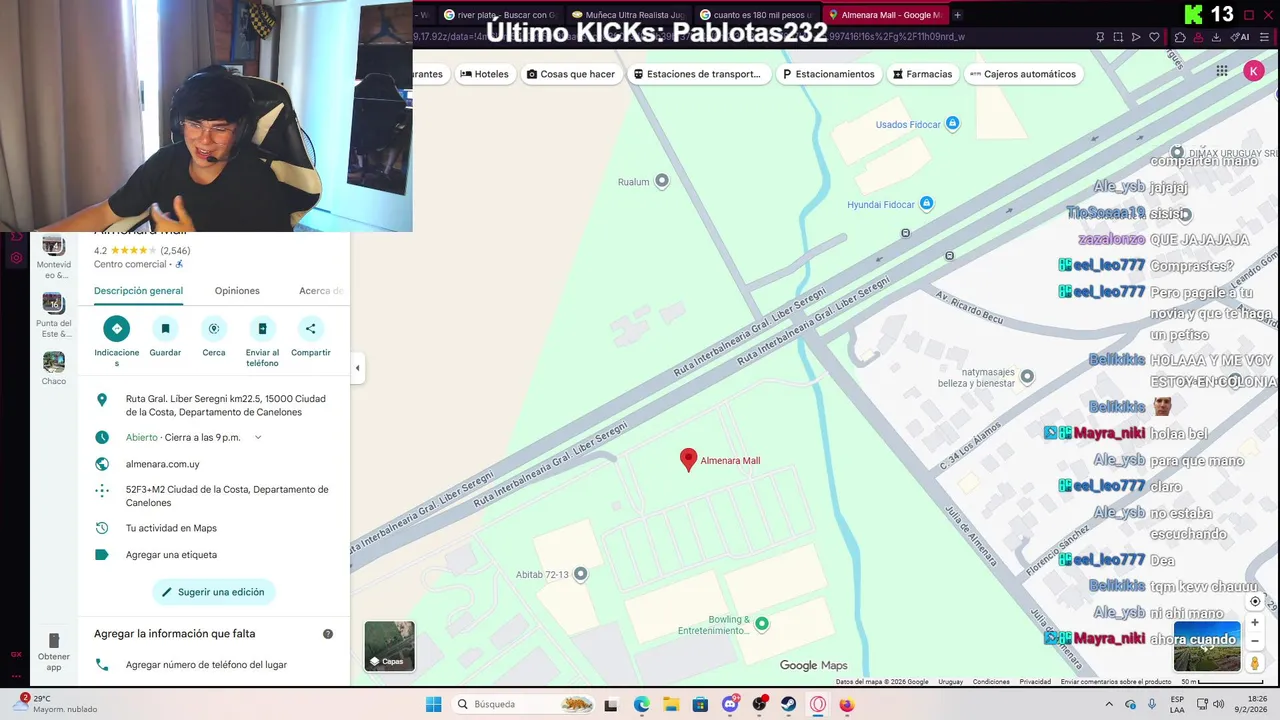Open Opera extensions cube icon
The image size is (1280, 720).
(1180, 37)
